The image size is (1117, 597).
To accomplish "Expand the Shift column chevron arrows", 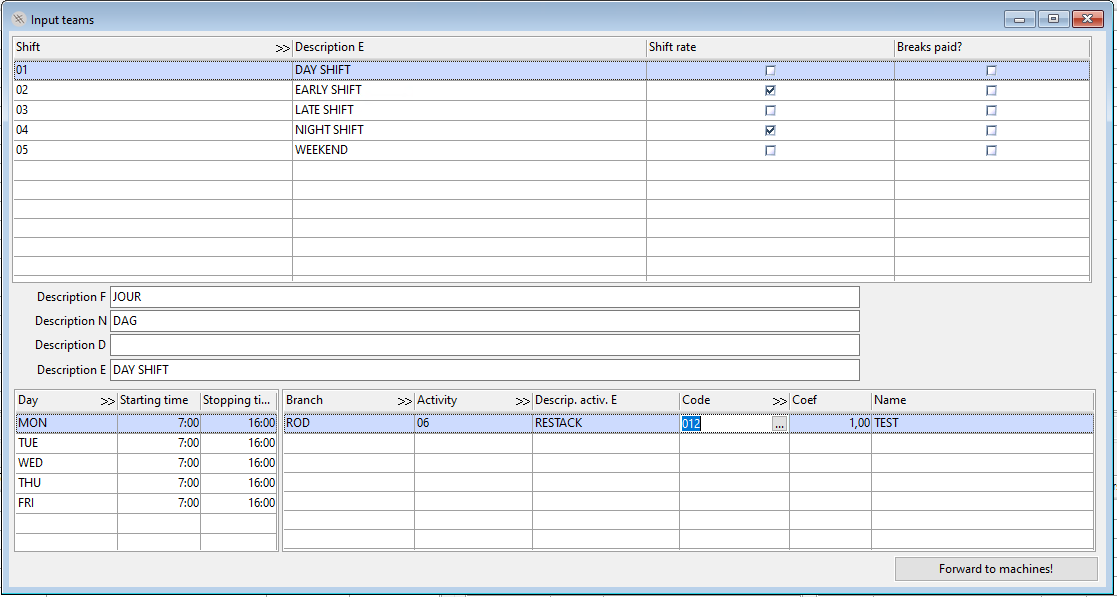I will [282, 48].
